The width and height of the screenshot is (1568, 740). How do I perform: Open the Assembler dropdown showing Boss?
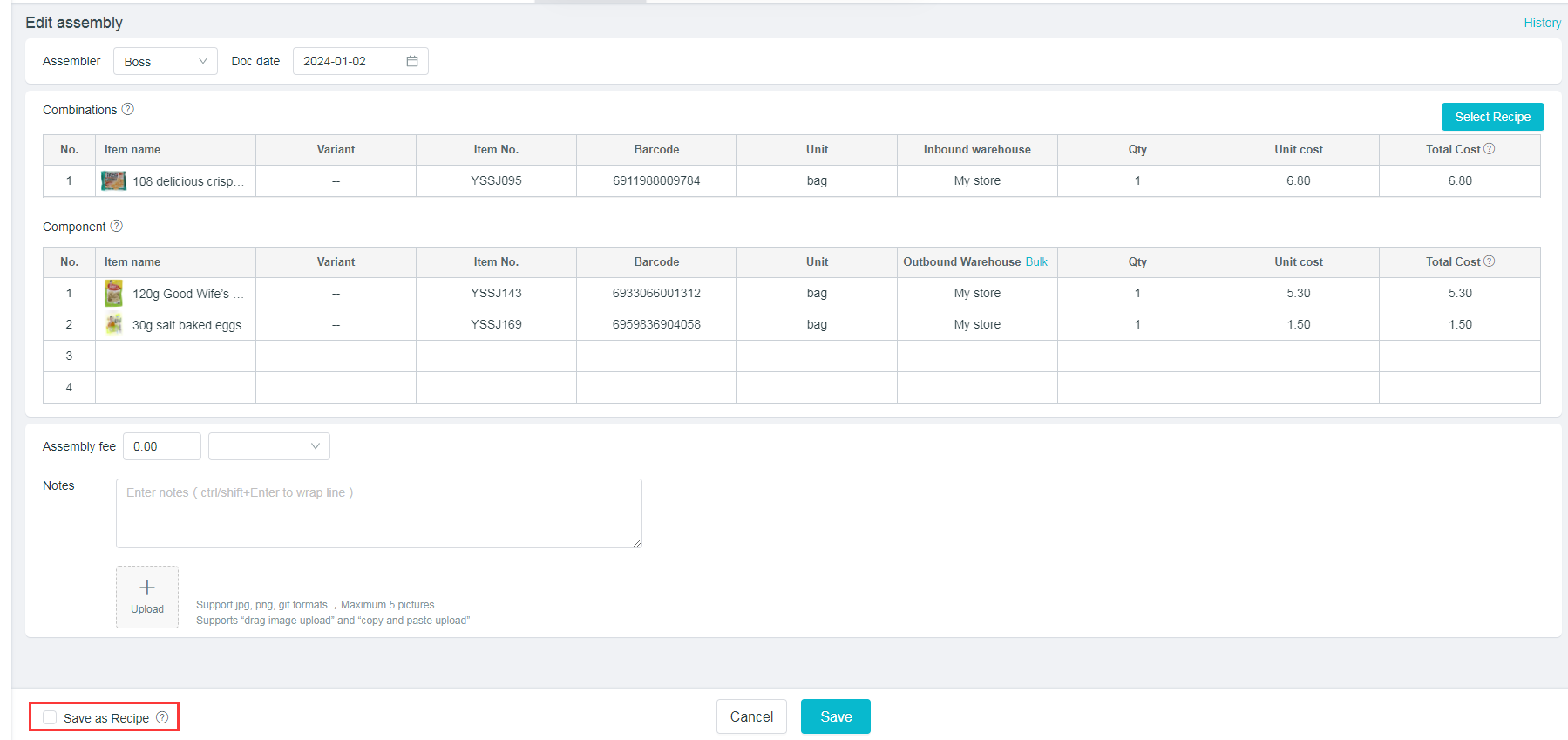click(x=166, y=61)
